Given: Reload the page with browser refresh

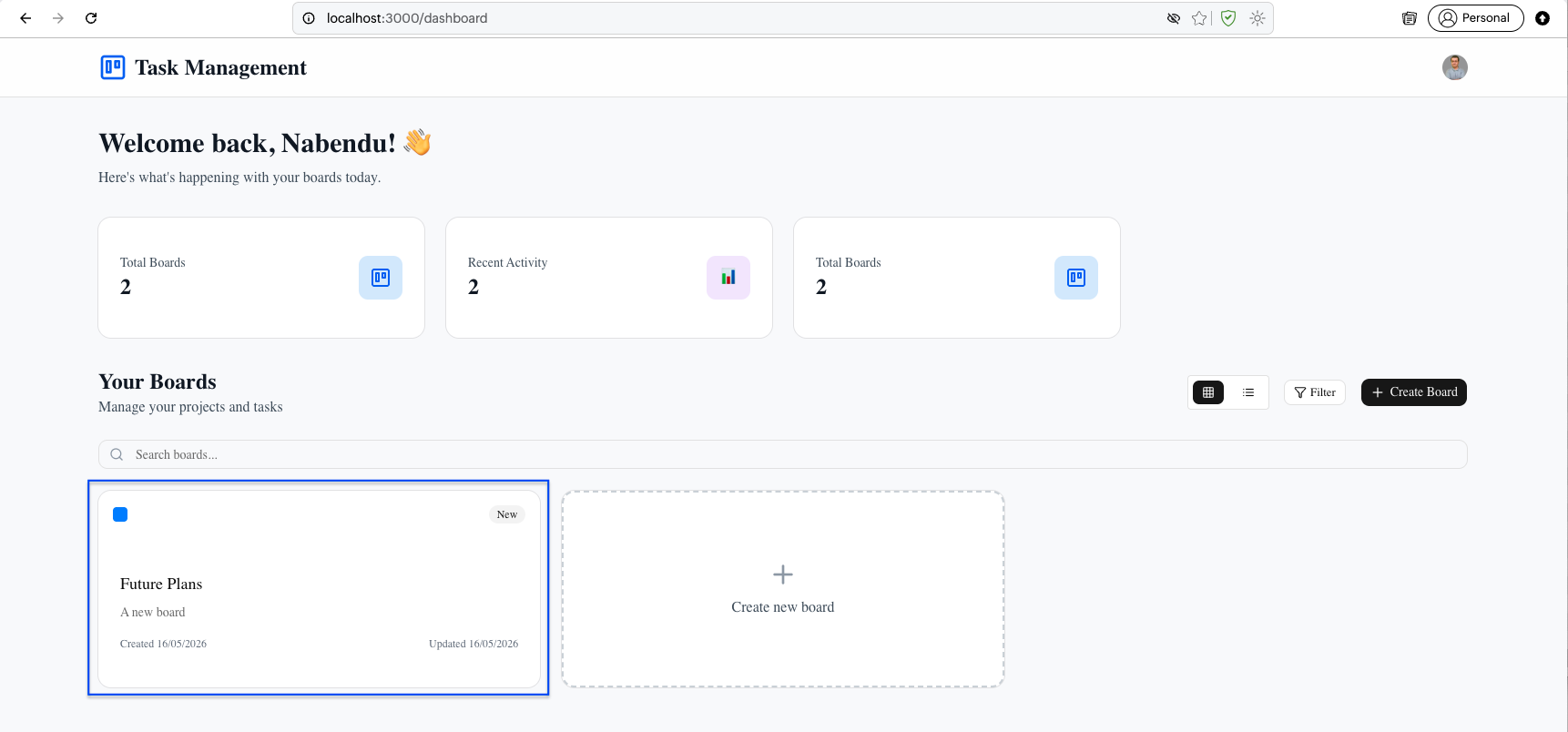Looking at the screenshot, I should click(91, 18).
